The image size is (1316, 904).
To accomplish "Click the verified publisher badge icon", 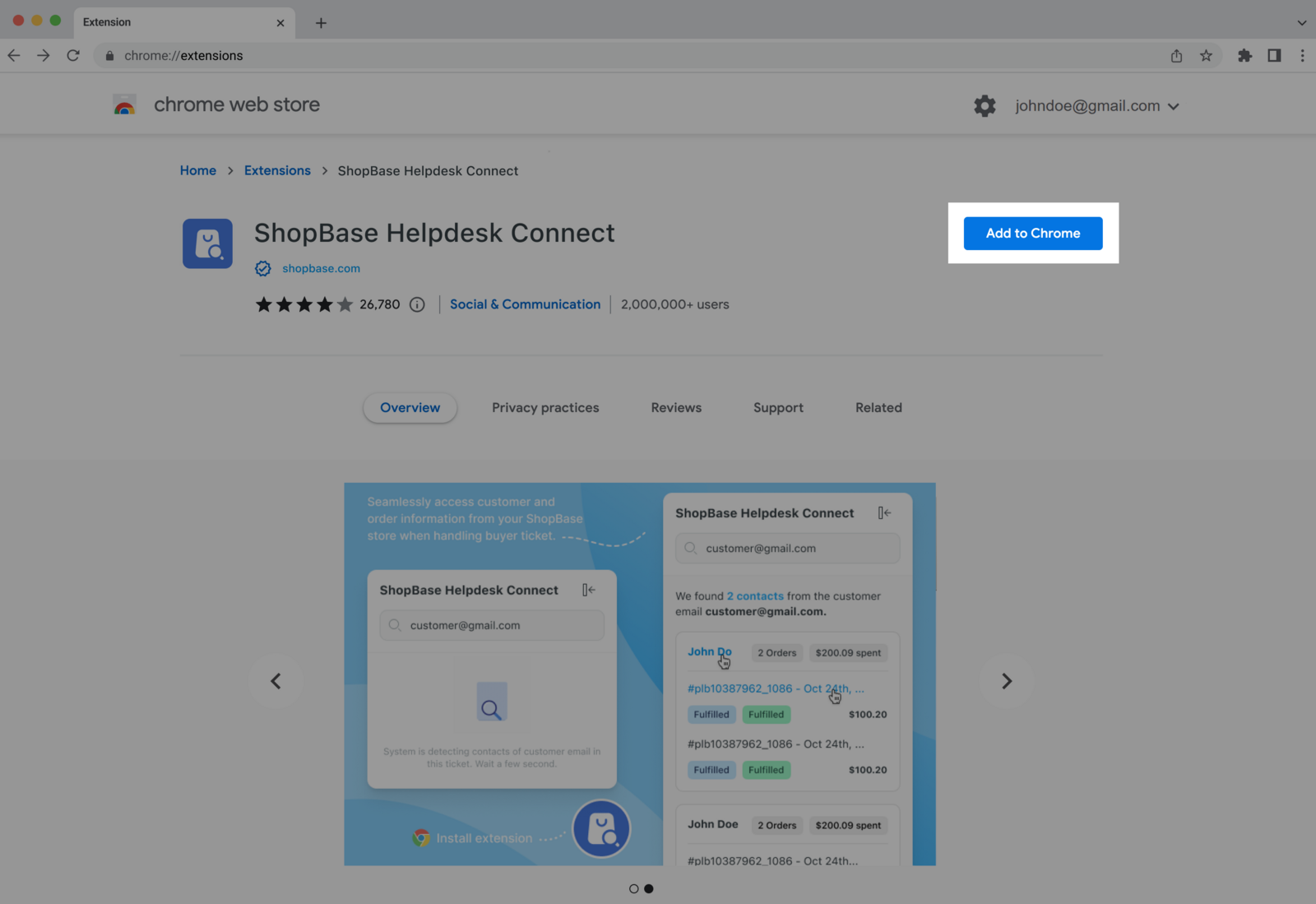I will [263, 268].
